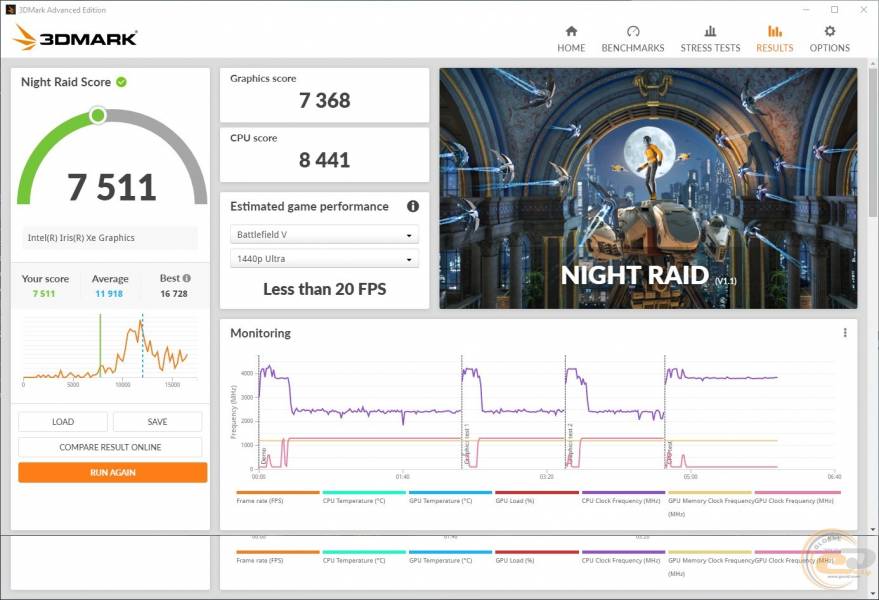This screenshot has width=879, height=600.
Task: Open the Monitoring three-dot menu
Action: [x=845, y=333]
